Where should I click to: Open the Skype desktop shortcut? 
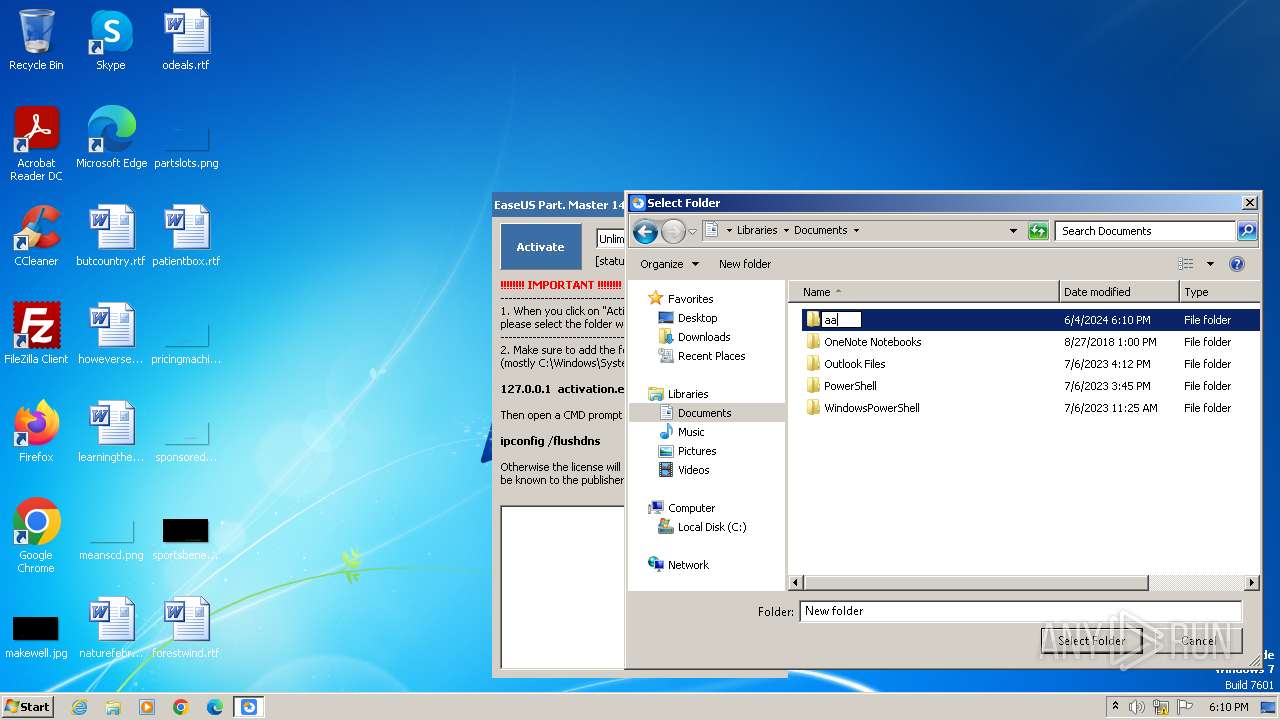coord(110,40)
